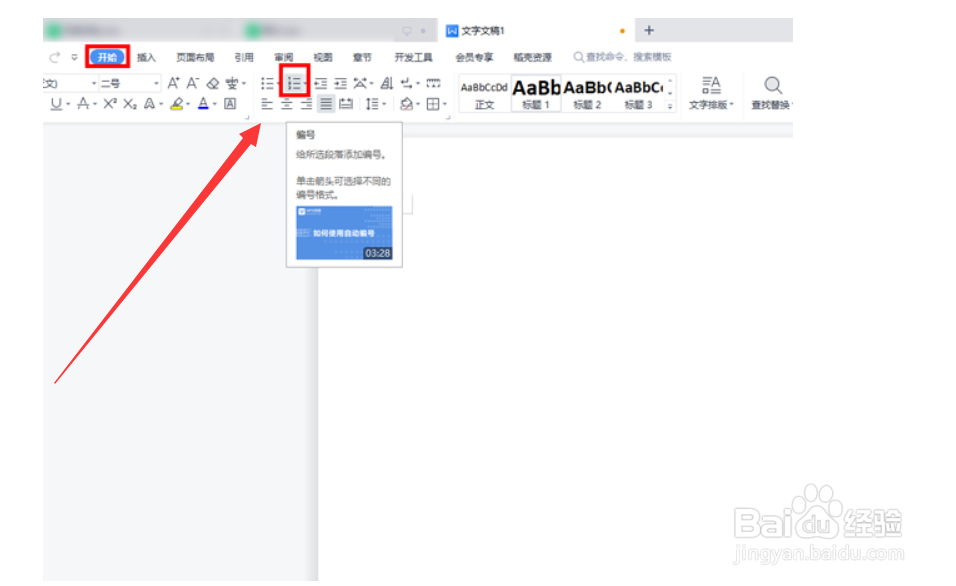This screenshot has width=956, height=586.
Task: Open the 页面布局 tab
Action: [x=195, y=57]
